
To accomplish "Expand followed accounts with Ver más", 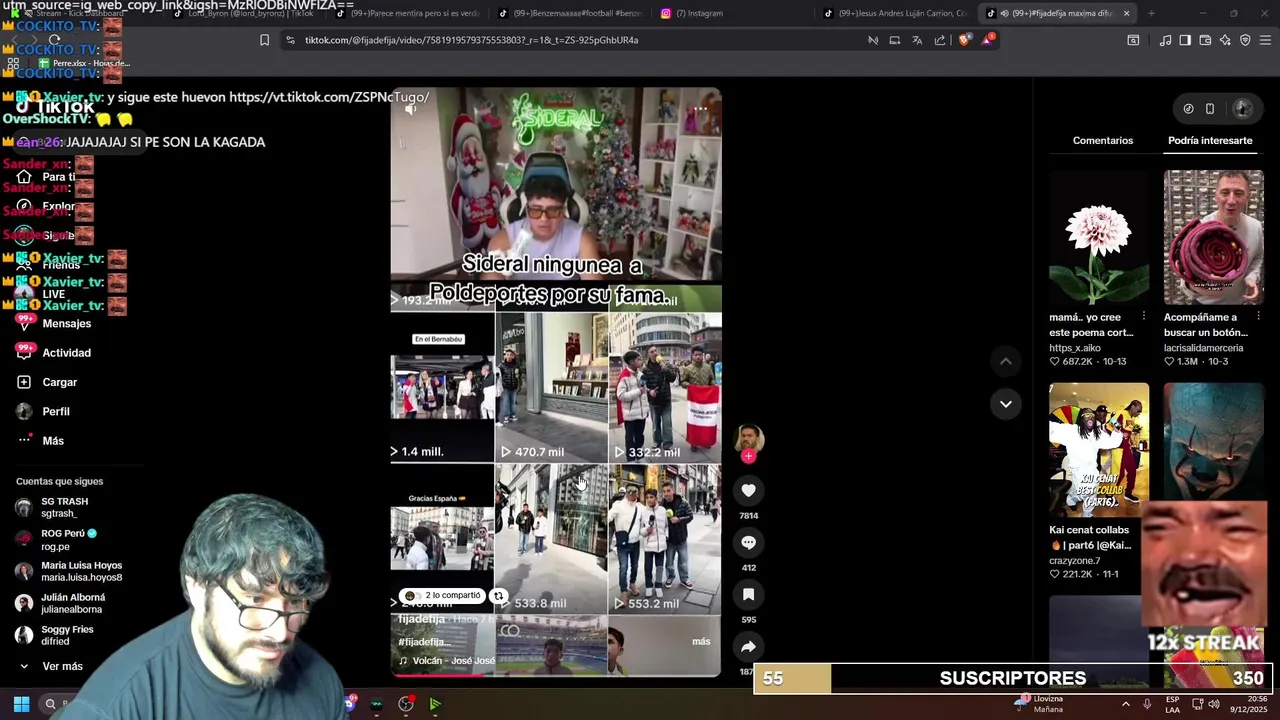I will tap(51, 666).
